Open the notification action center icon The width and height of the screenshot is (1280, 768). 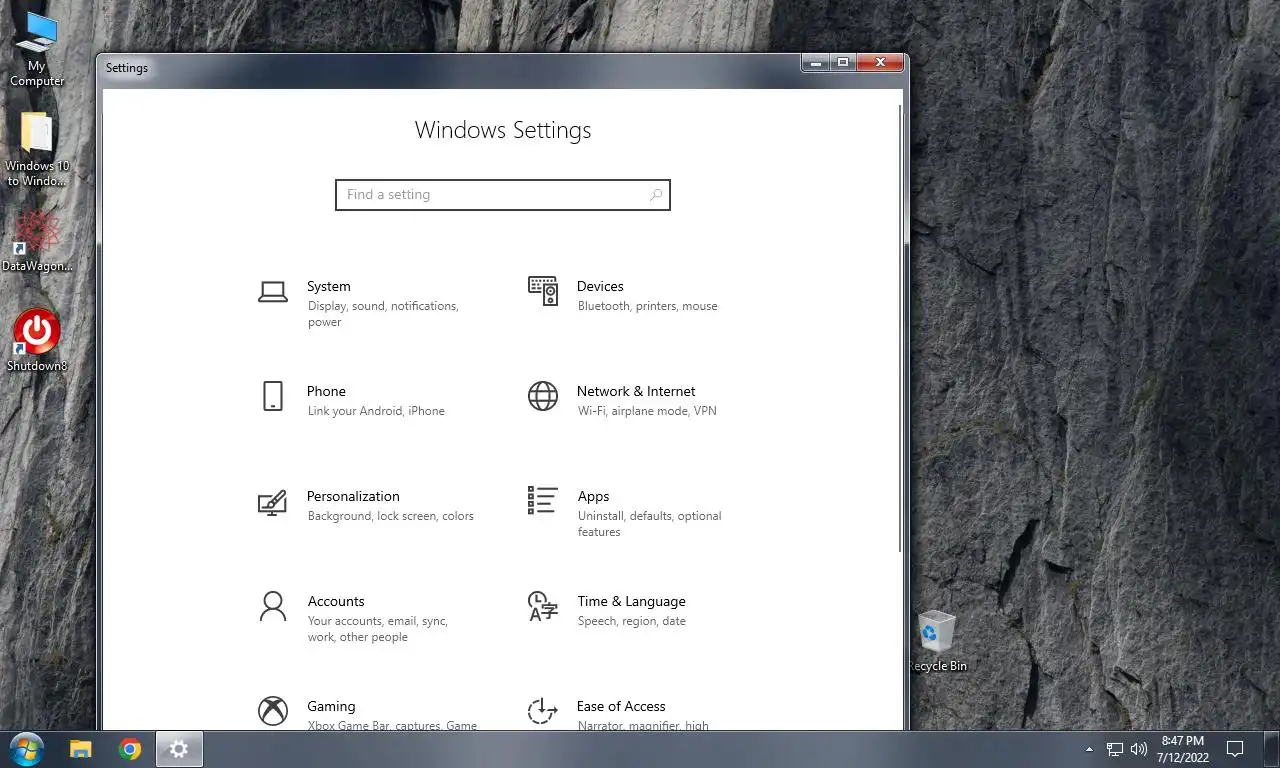click(1235, 749)
